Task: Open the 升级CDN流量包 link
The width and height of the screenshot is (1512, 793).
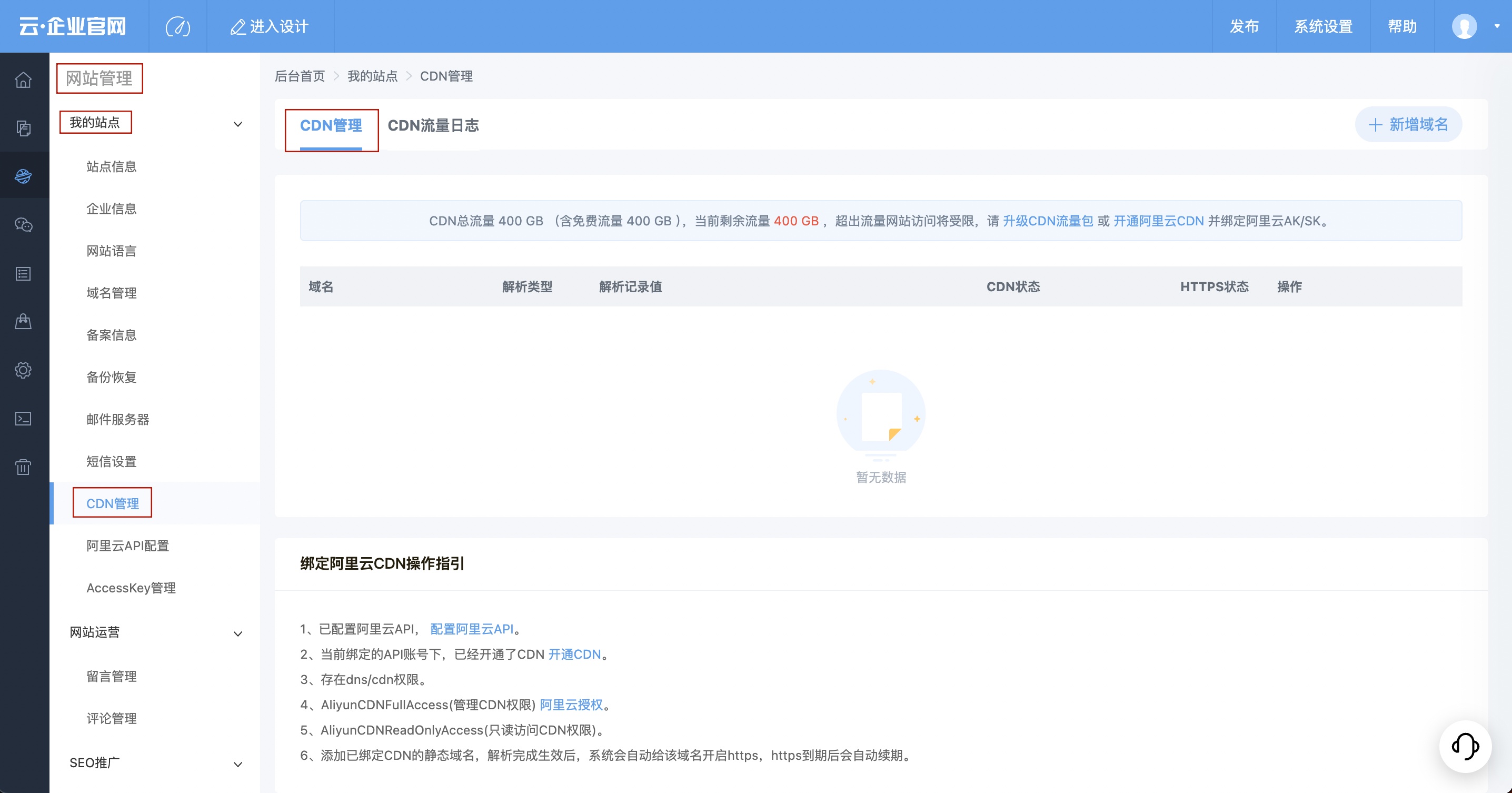Action: (x=1048, y=221)
